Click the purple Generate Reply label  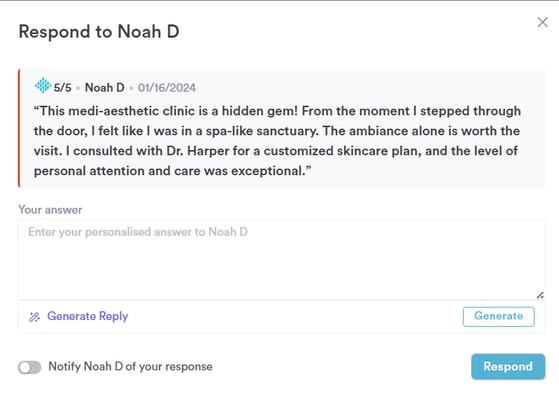pyautogui.click(x=87, y=316)
